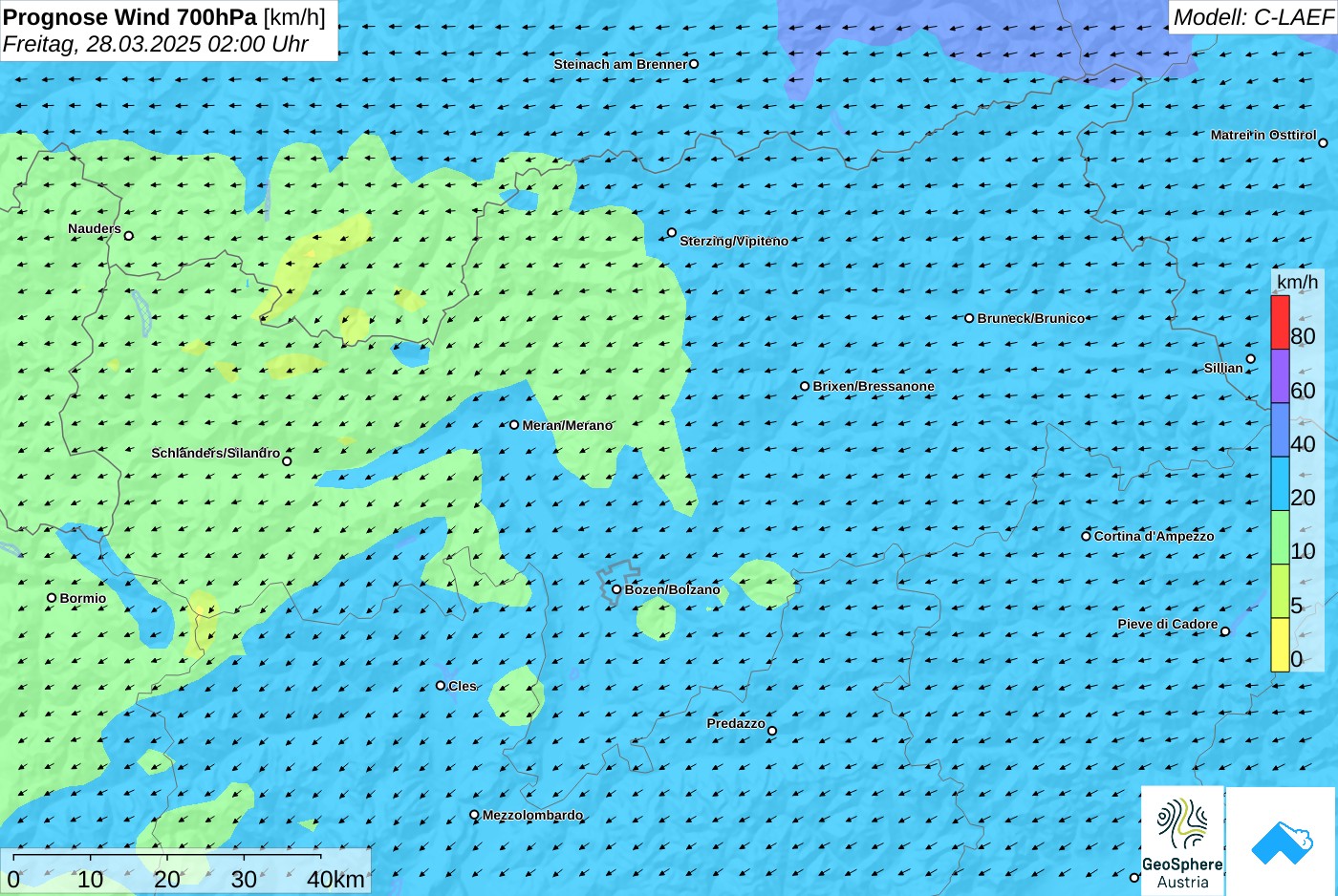The image size is (1338, 896).
Task: Click the Bozen/Bolzano location marker
Action: click(616, 589)
